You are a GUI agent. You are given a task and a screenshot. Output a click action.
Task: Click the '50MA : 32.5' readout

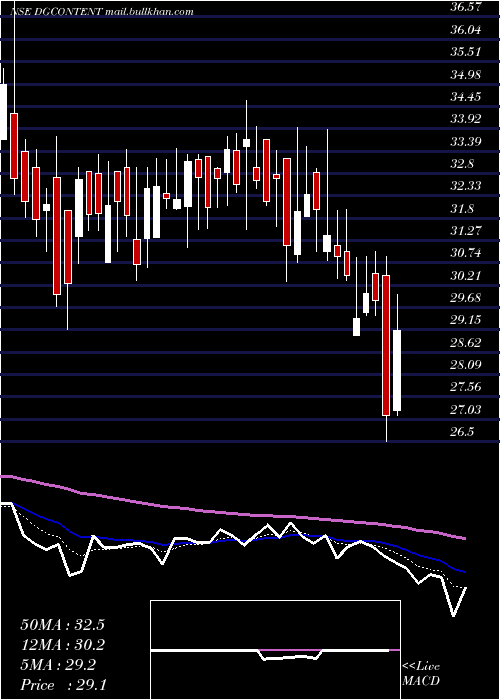point(62,625)
